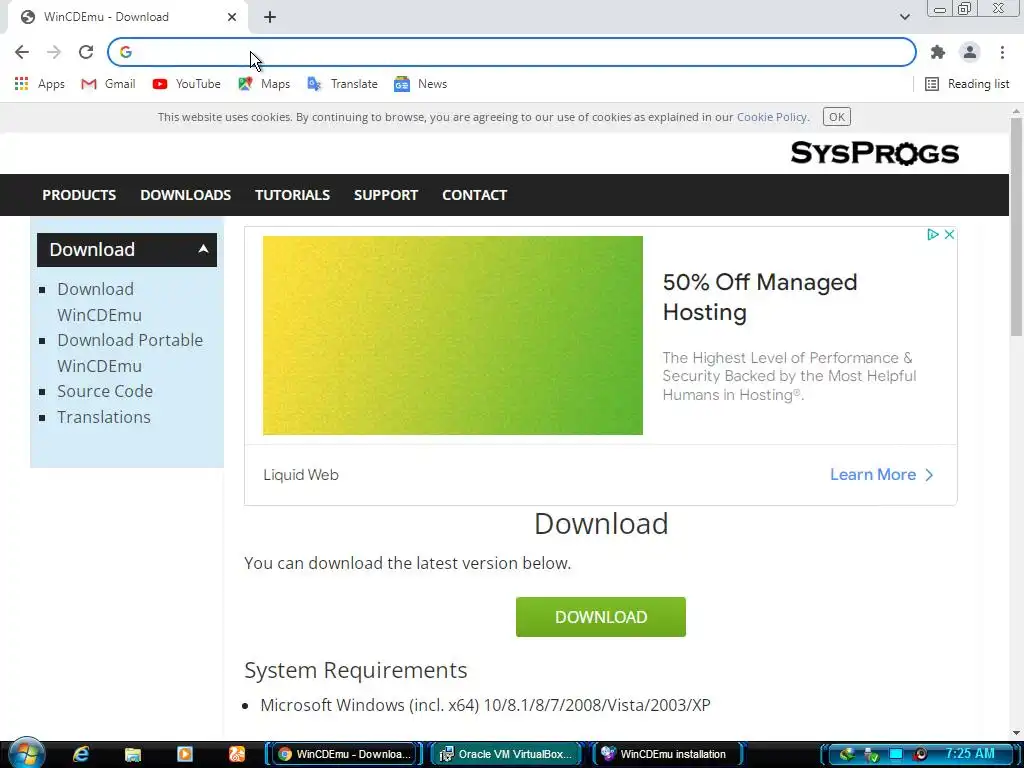Collapse the Download sidebar section arrow
The image size is (1024, 768).
[203, 249]
